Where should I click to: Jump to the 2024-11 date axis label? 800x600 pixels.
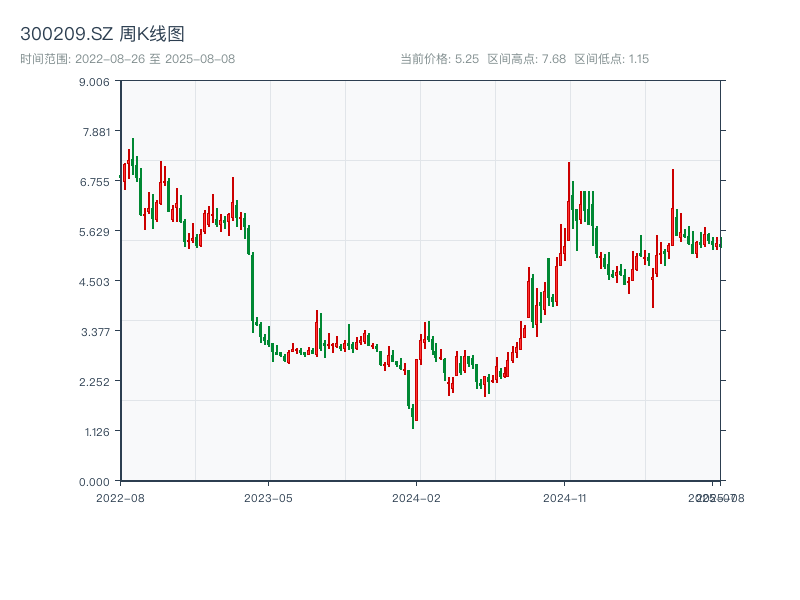coord(565,497)
